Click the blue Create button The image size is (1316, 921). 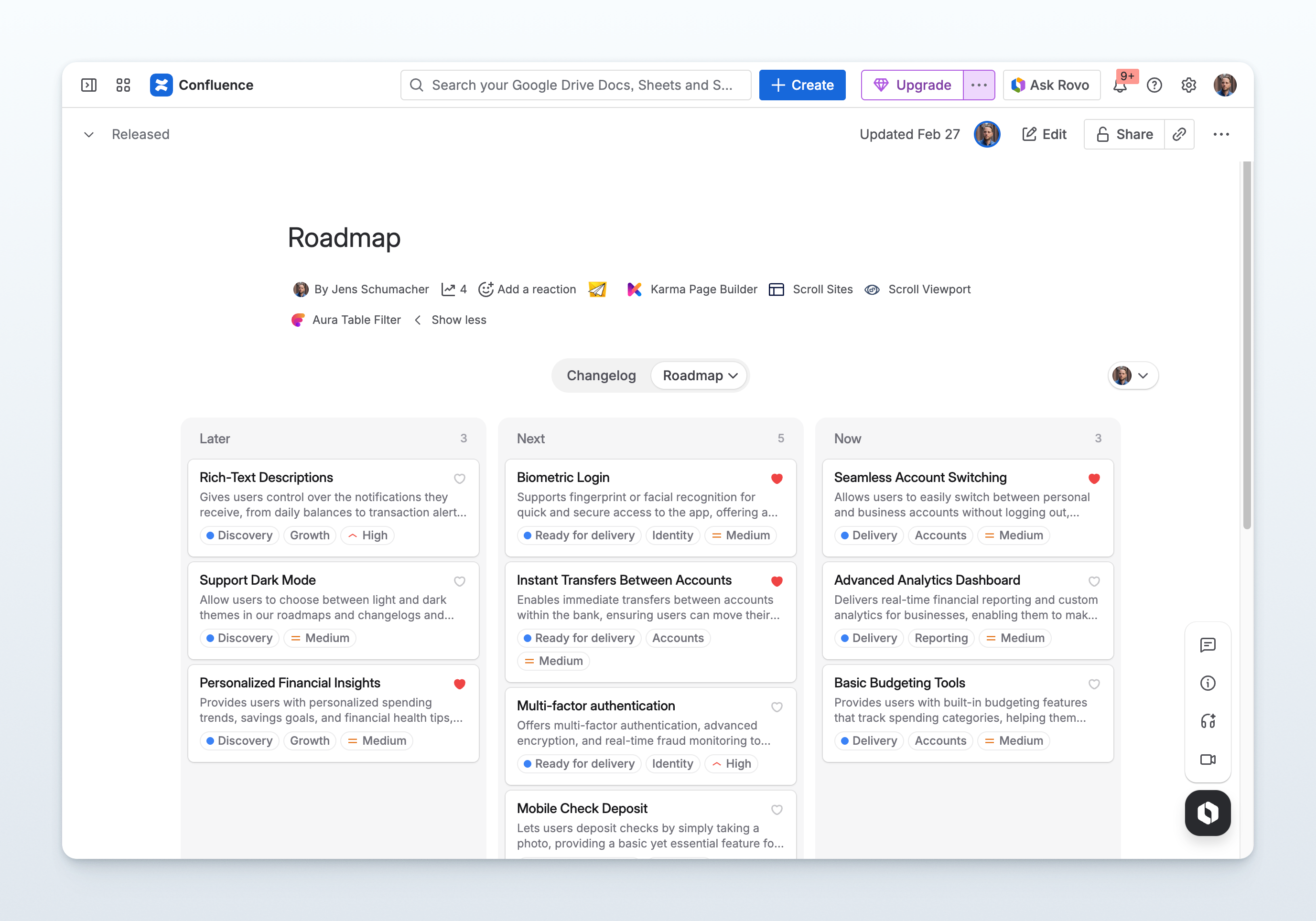pyautogui.click(x=802, y=85)
